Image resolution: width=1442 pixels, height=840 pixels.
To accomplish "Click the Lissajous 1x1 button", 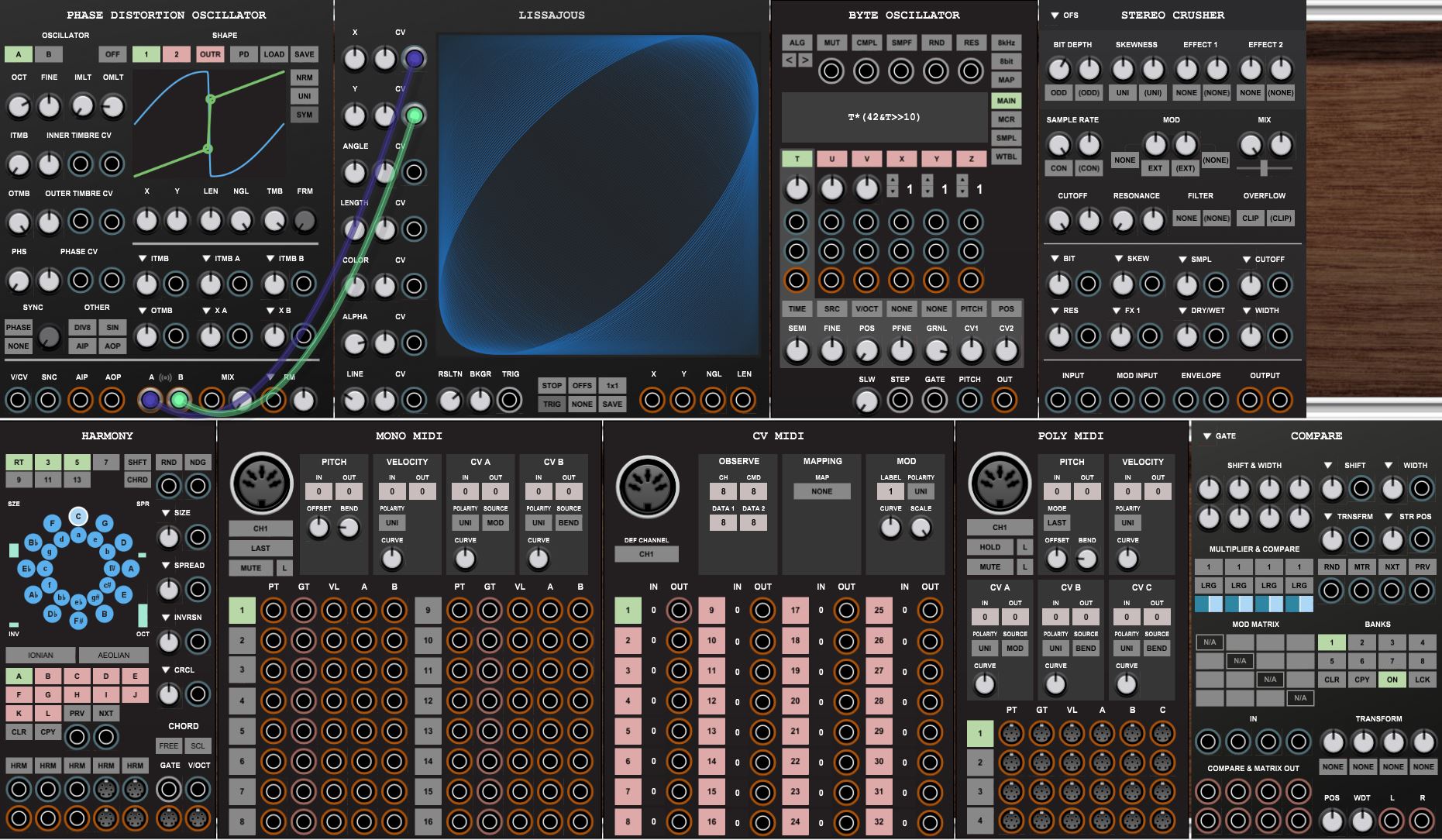I will [x=612, y=385].
